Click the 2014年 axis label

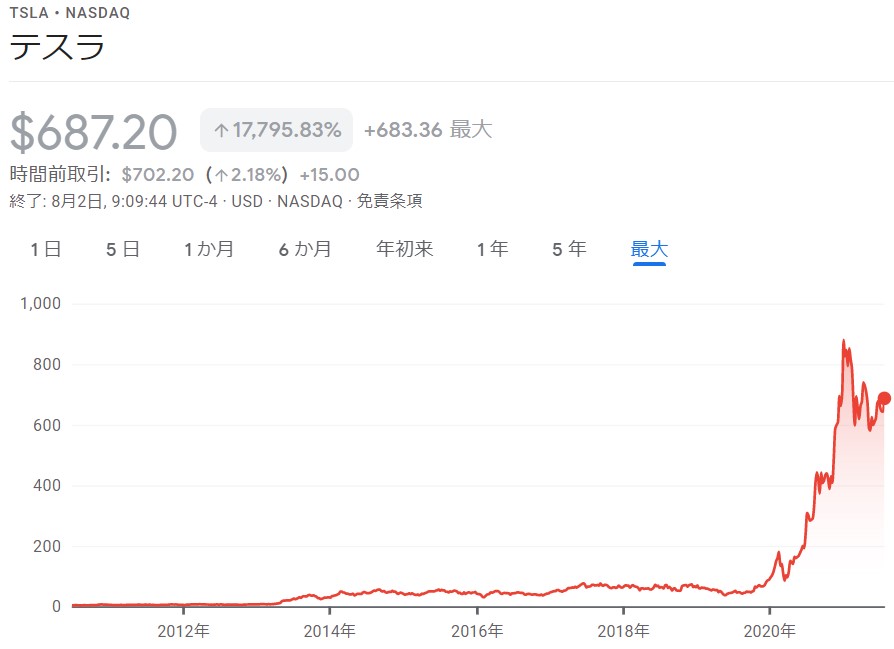(x=330, y=631)
